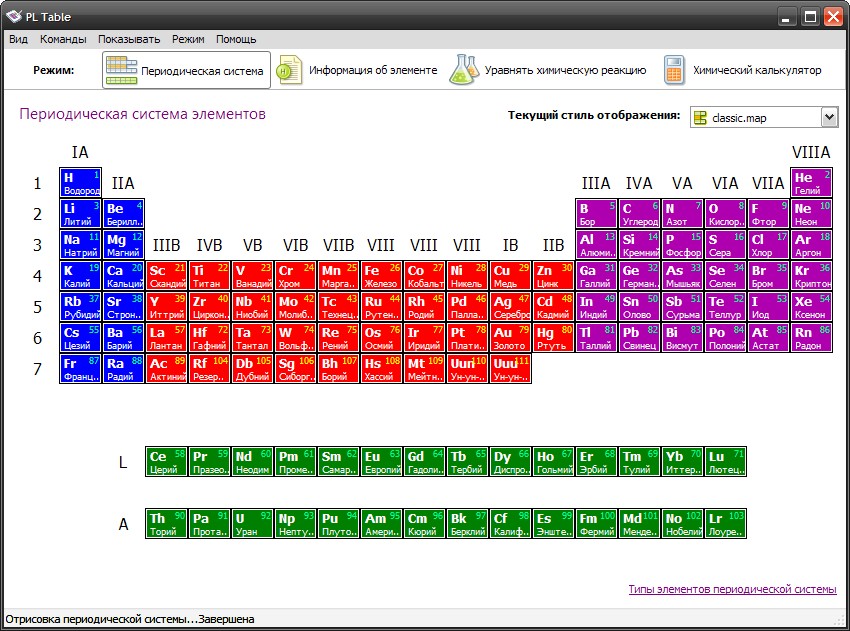Open the Periodic System mode icon
The width and height of the screenshot is (850, 631).
(x=122, y=71)
